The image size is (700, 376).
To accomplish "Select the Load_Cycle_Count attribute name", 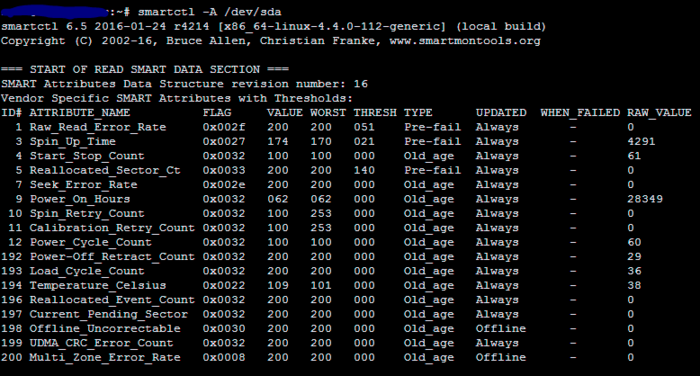I will point(87,271).
